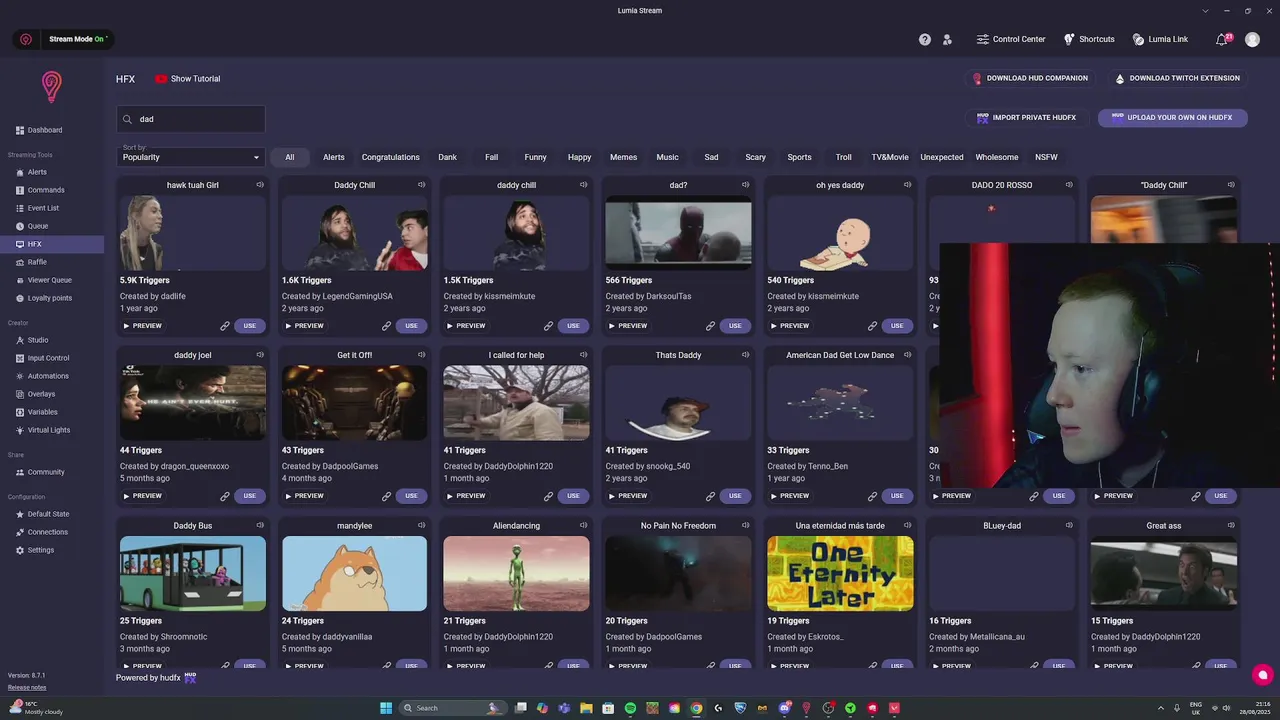Open the mandylee doge thumbnail
Viewport: 1280px width, 720px height.
(x=354, y=573)
